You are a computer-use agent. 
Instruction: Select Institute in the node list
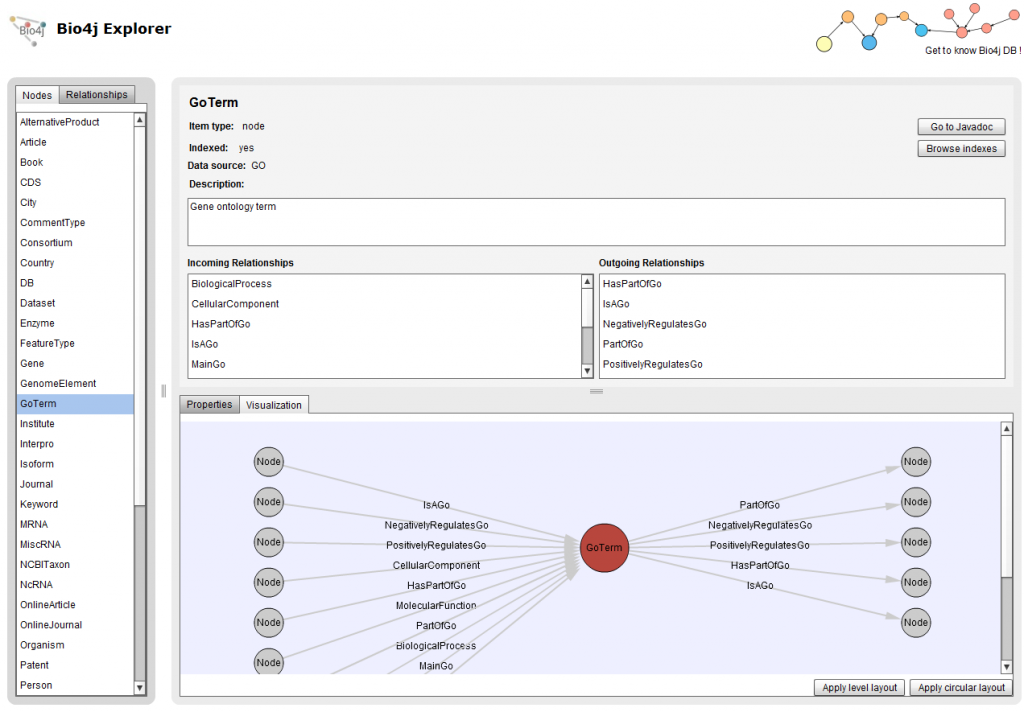click(x=75, y=424)
